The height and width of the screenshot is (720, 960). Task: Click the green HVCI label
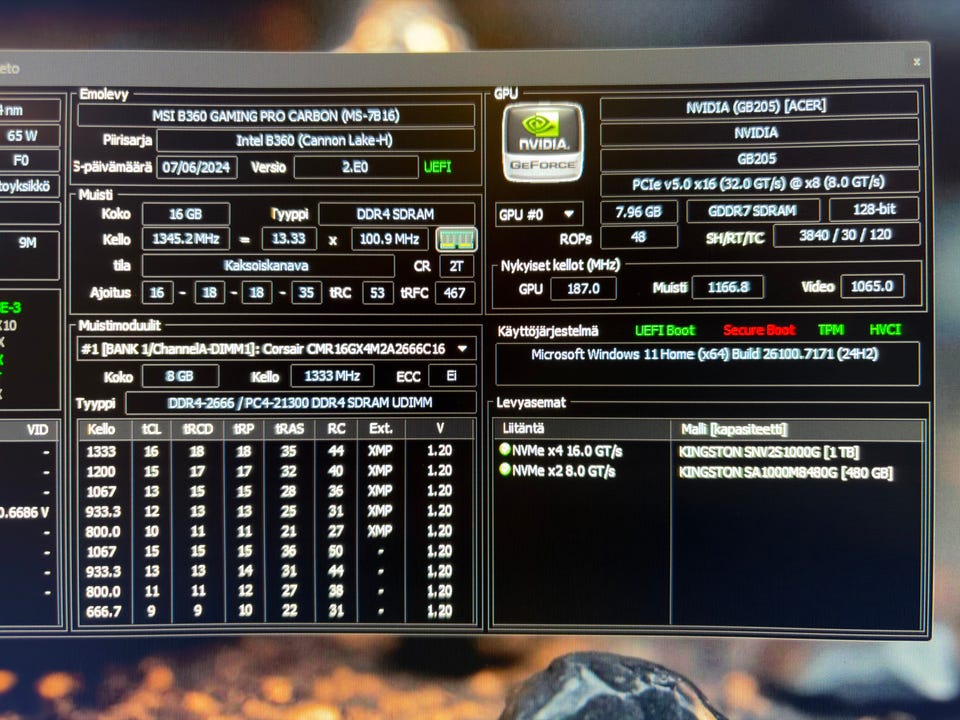point(885,329)
